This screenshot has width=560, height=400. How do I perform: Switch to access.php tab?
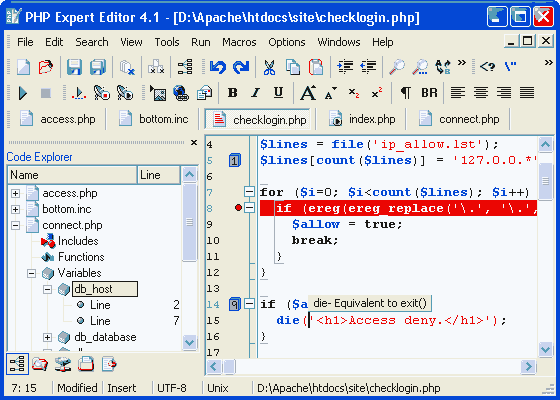(58, 119)
